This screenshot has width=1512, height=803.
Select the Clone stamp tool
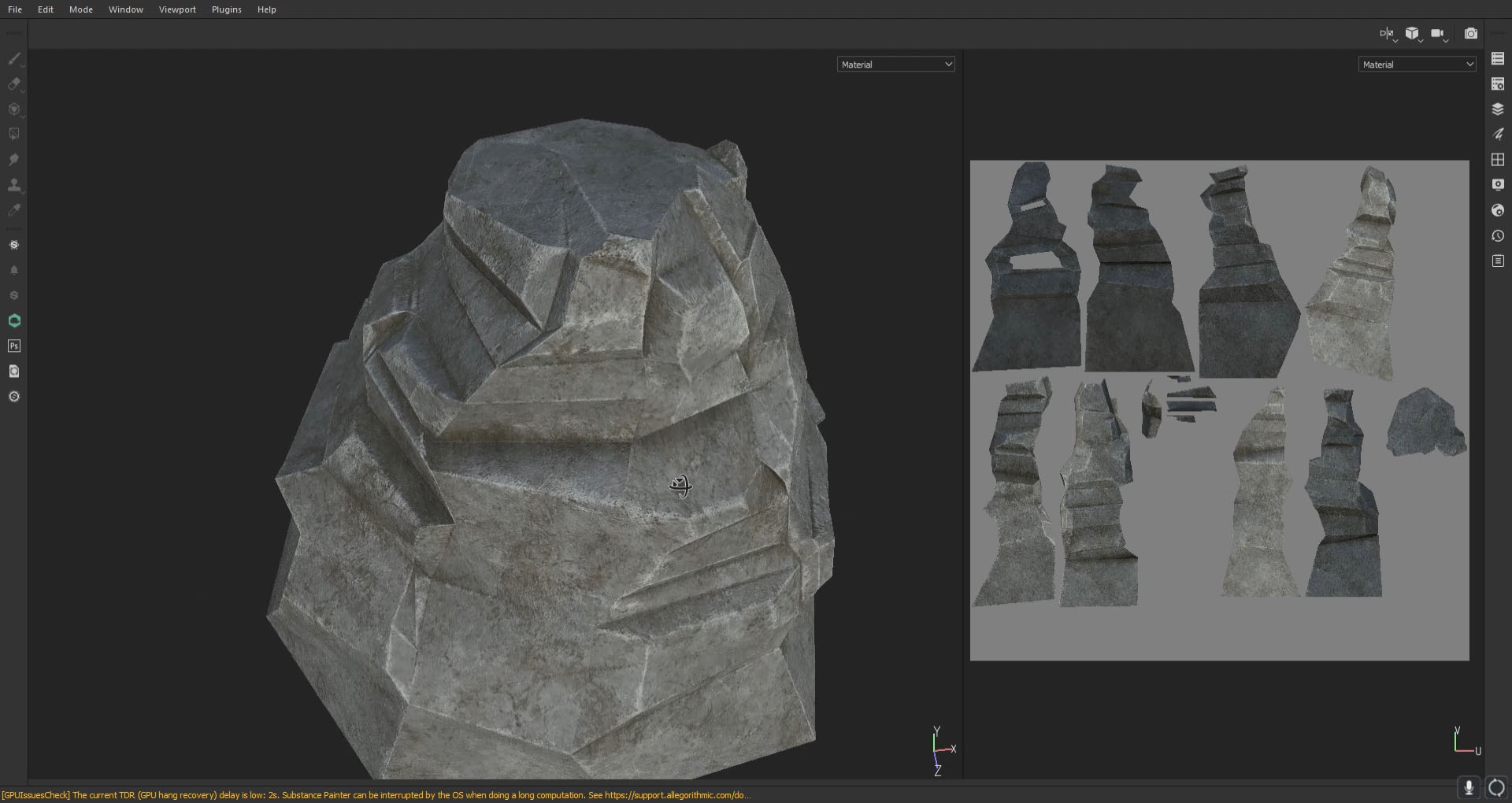tap(14, 185)
